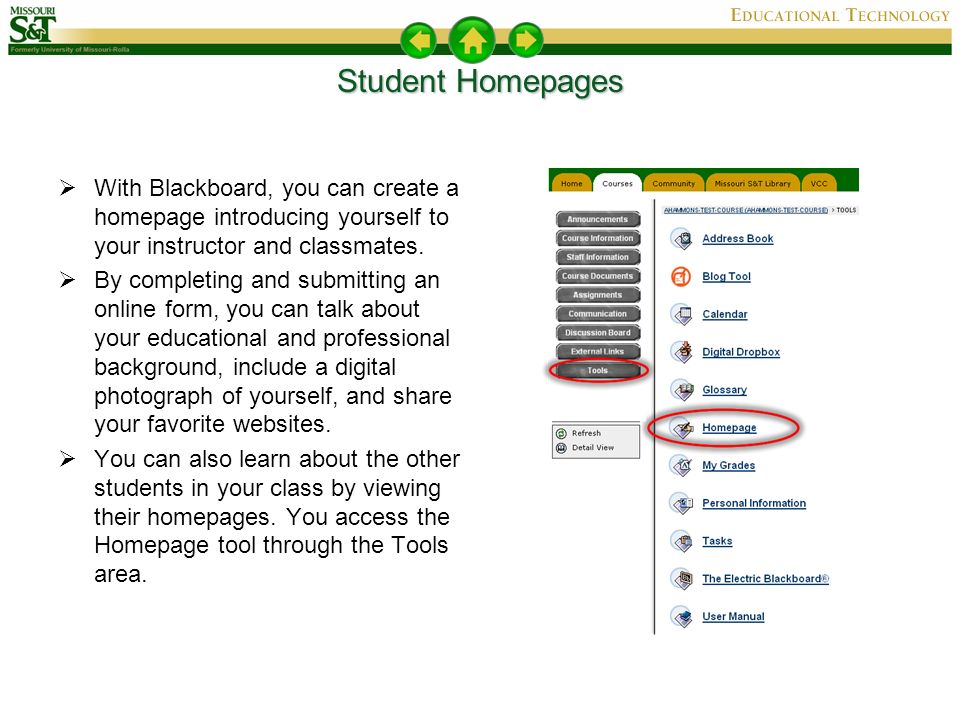Switch to the Courses tab
Viewport: 960px width, 720px height.
click(x=617, y=183)
